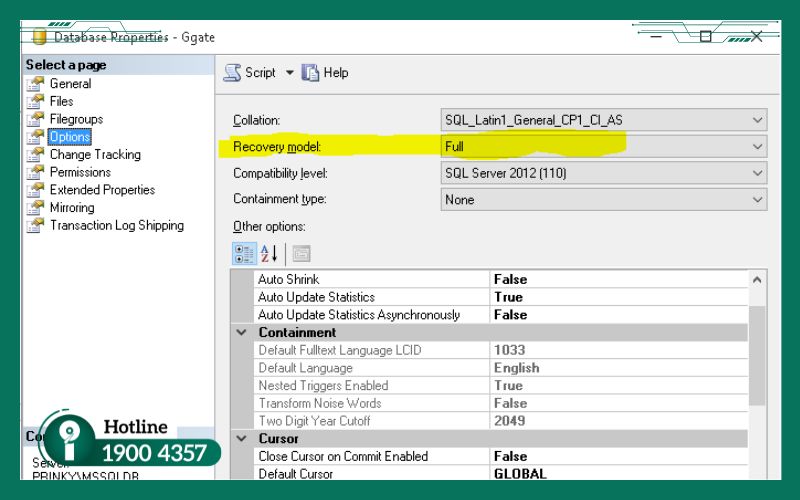Select the Mirroring page icon
This screenshot has height=500, width=800.
pos(36,208)
